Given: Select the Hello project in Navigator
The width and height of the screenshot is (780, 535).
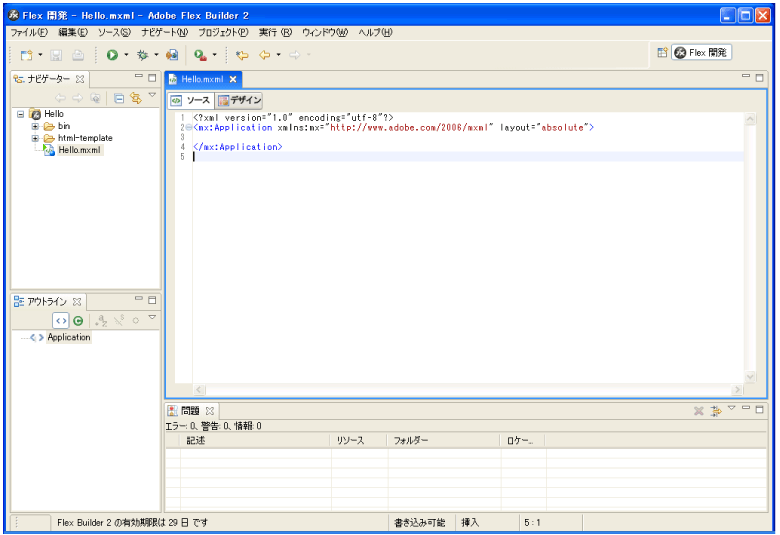Looking at the screenshot, I should [x=54, y=114].
